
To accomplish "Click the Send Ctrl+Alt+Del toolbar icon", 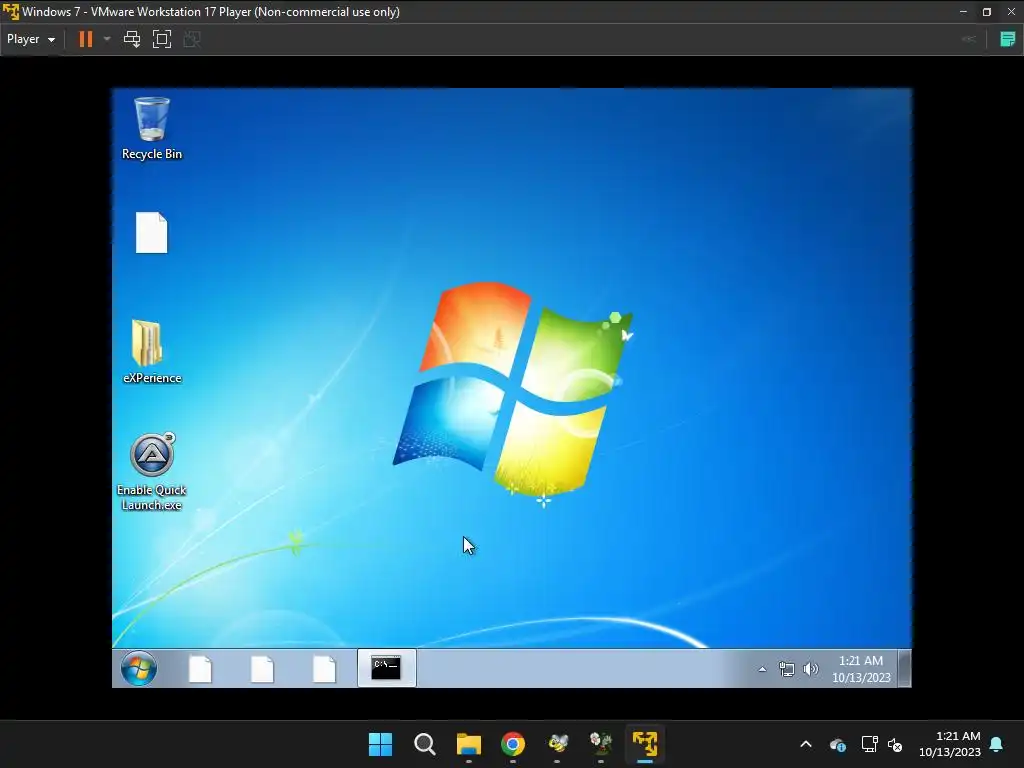I will tap(132, 39).
